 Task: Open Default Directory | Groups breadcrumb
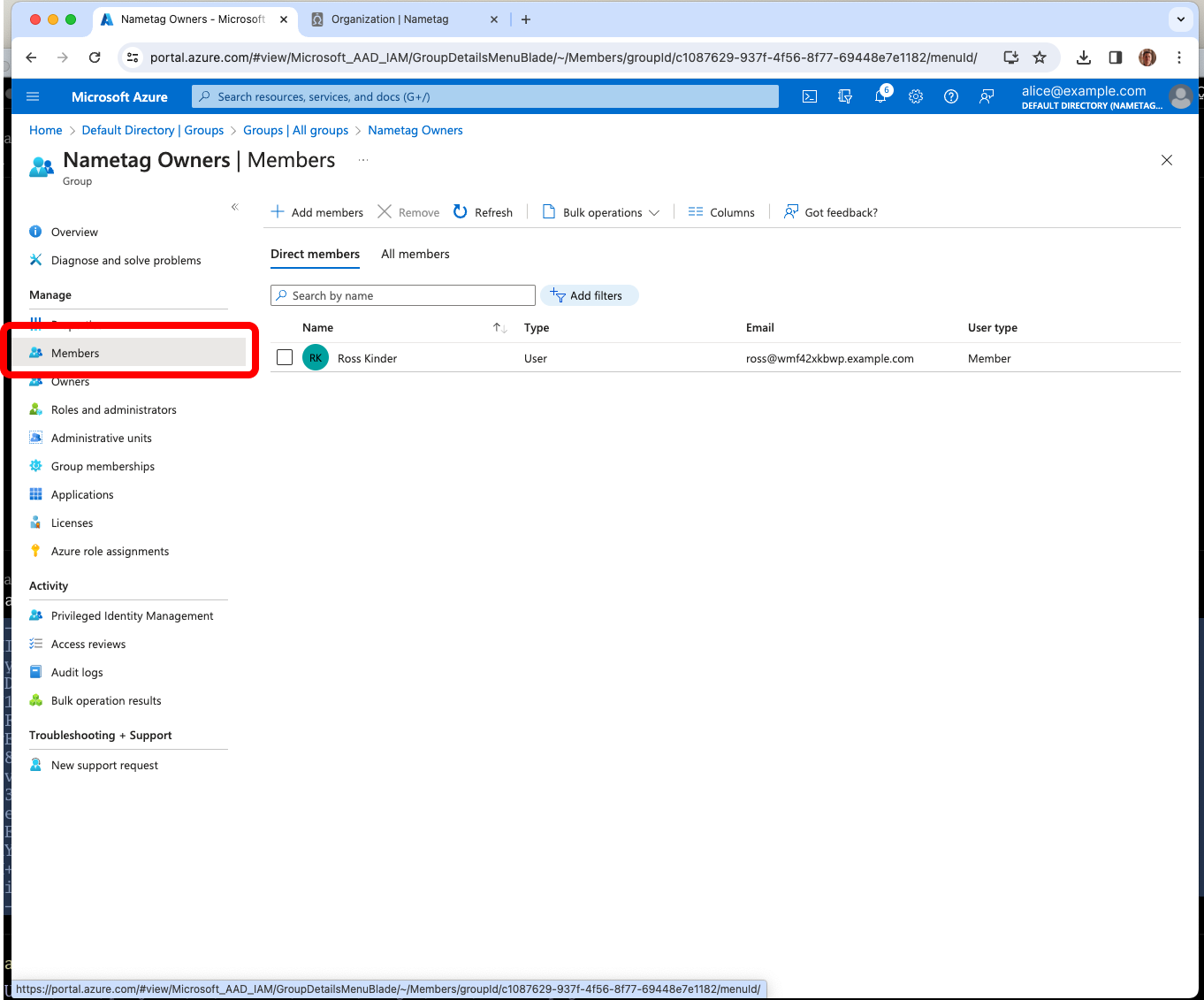point(153,130)
